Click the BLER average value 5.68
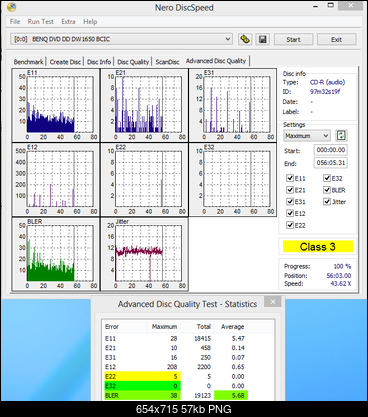 (x=231, y=395)
